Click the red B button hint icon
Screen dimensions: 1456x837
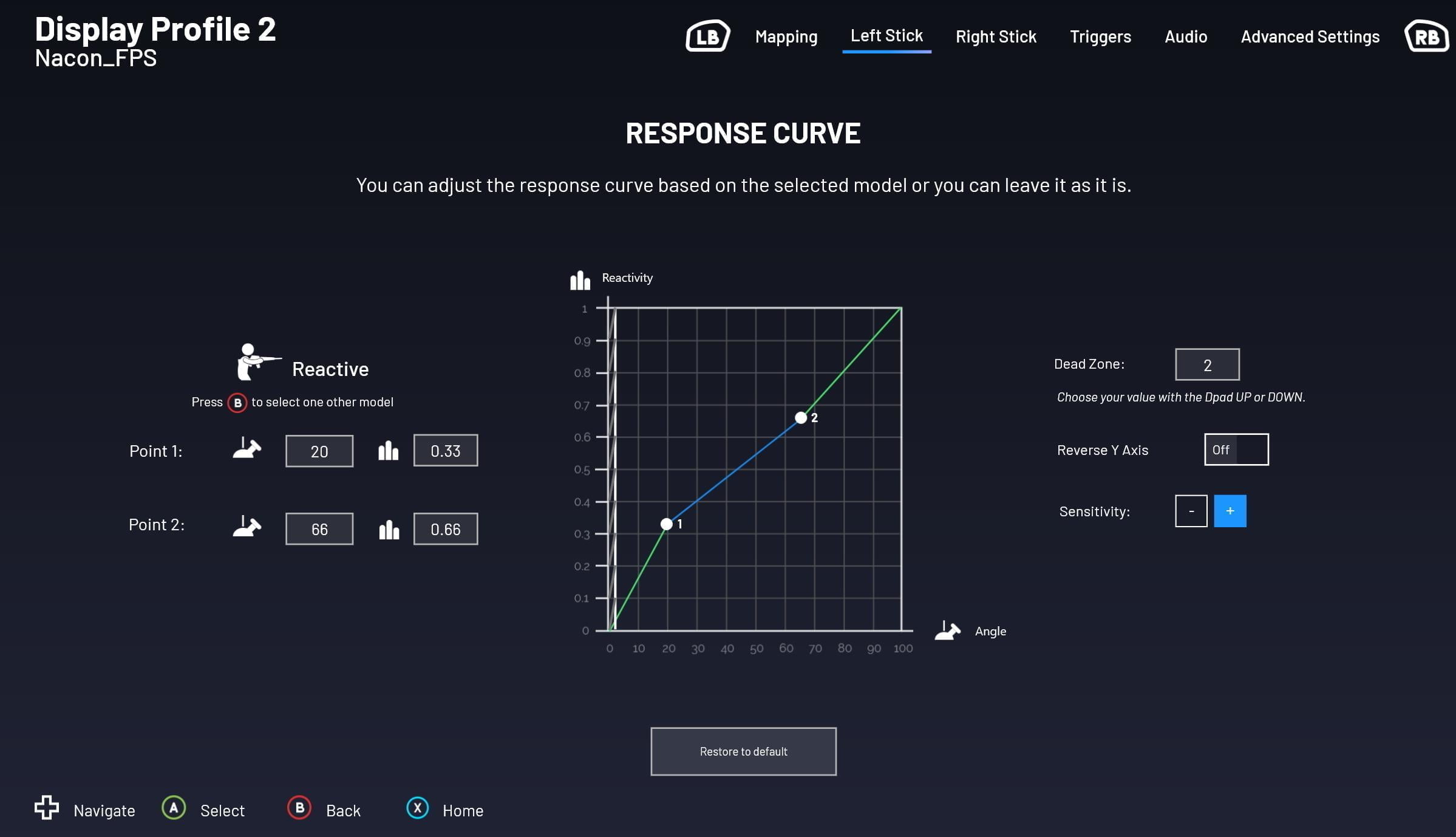tap(237, 403)
